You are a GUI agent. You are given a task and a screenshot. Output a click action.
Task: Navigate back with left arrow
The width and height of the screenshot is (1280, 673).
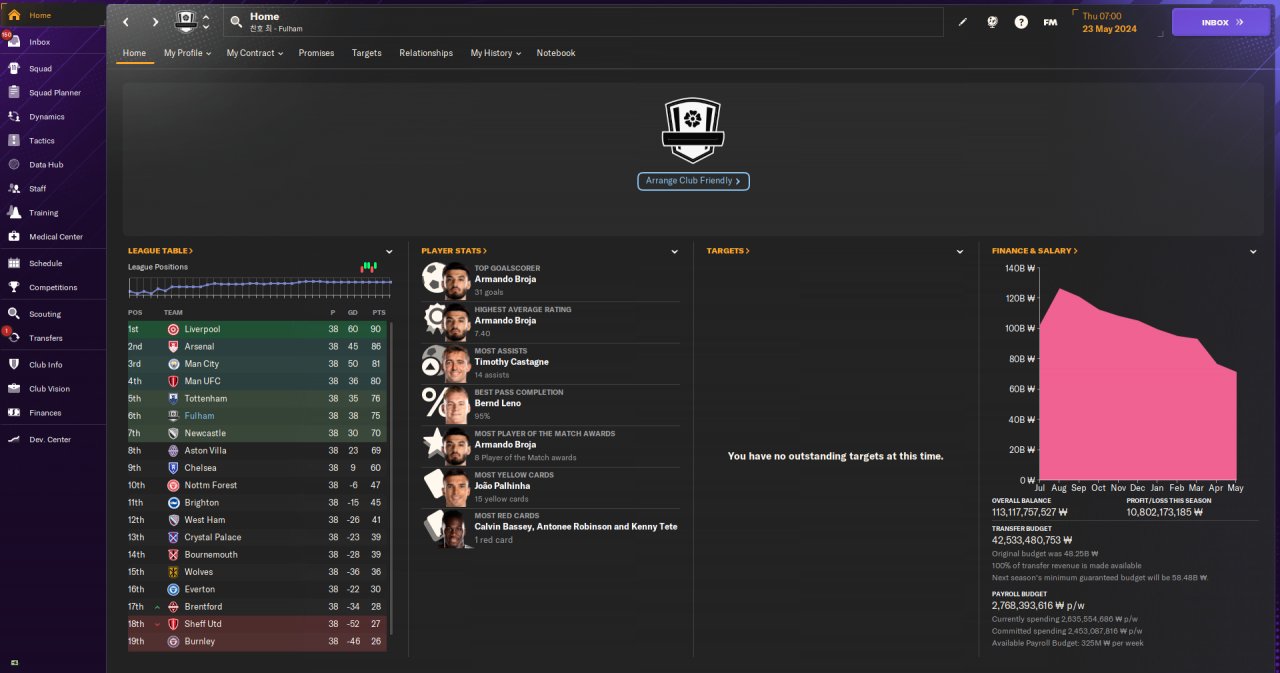(x=125, y=22)
